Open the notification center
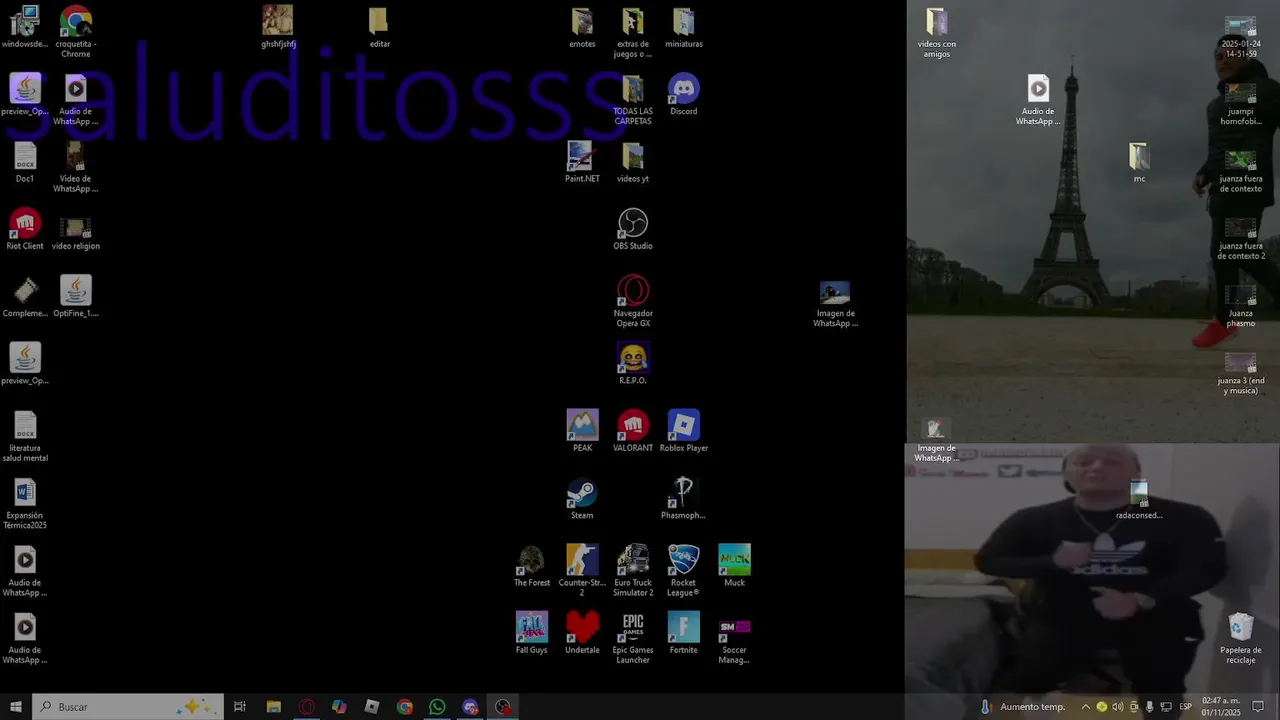 click(1259, 707)
